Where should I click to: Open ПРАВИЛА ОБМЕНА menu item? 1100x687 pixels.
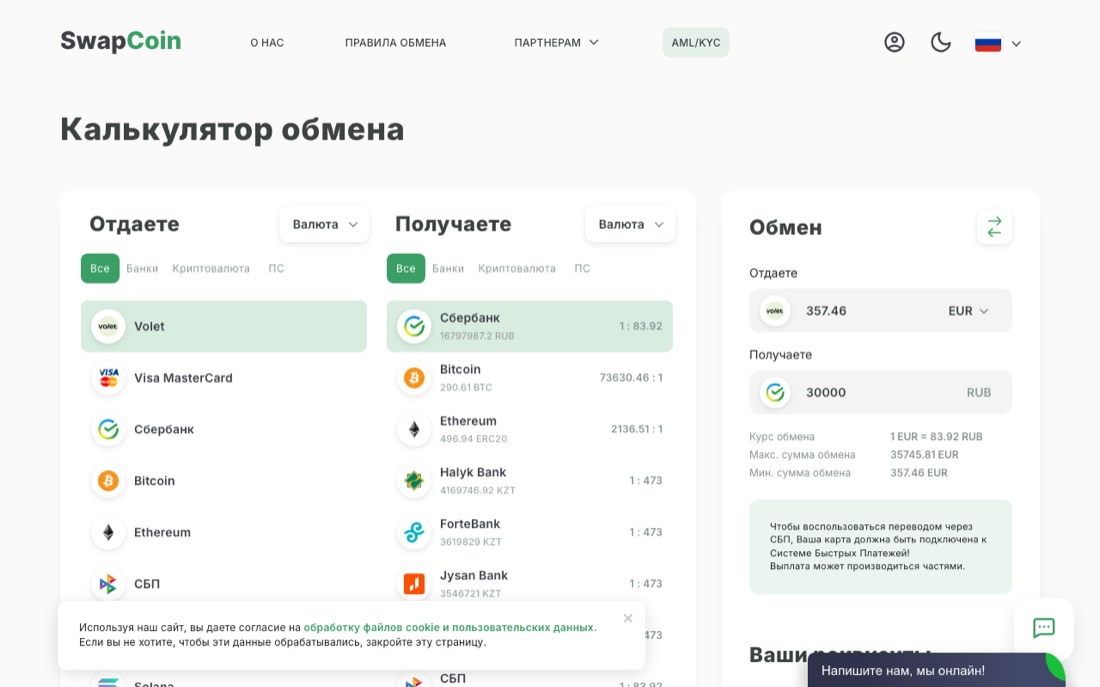click(395, 43)
